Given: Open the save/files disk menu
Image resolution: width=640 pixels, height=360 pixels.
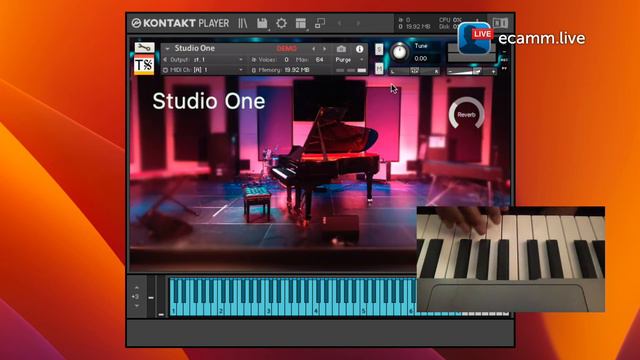Looking at the screenshot, I should click(x=262, y=23).
